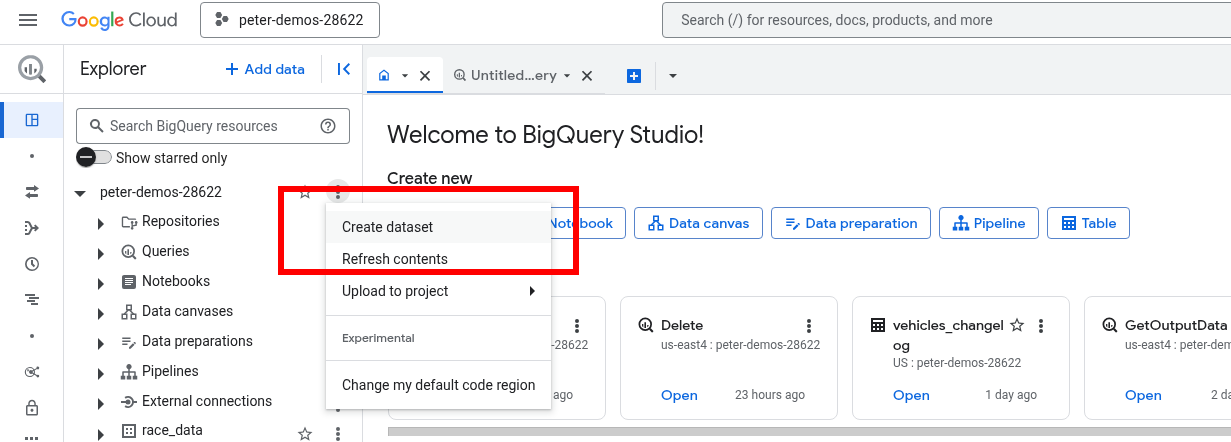Open the vehicles_changelog card
Image resolution: width=1231 pixels, height=442 pixels.
(911, 395)
